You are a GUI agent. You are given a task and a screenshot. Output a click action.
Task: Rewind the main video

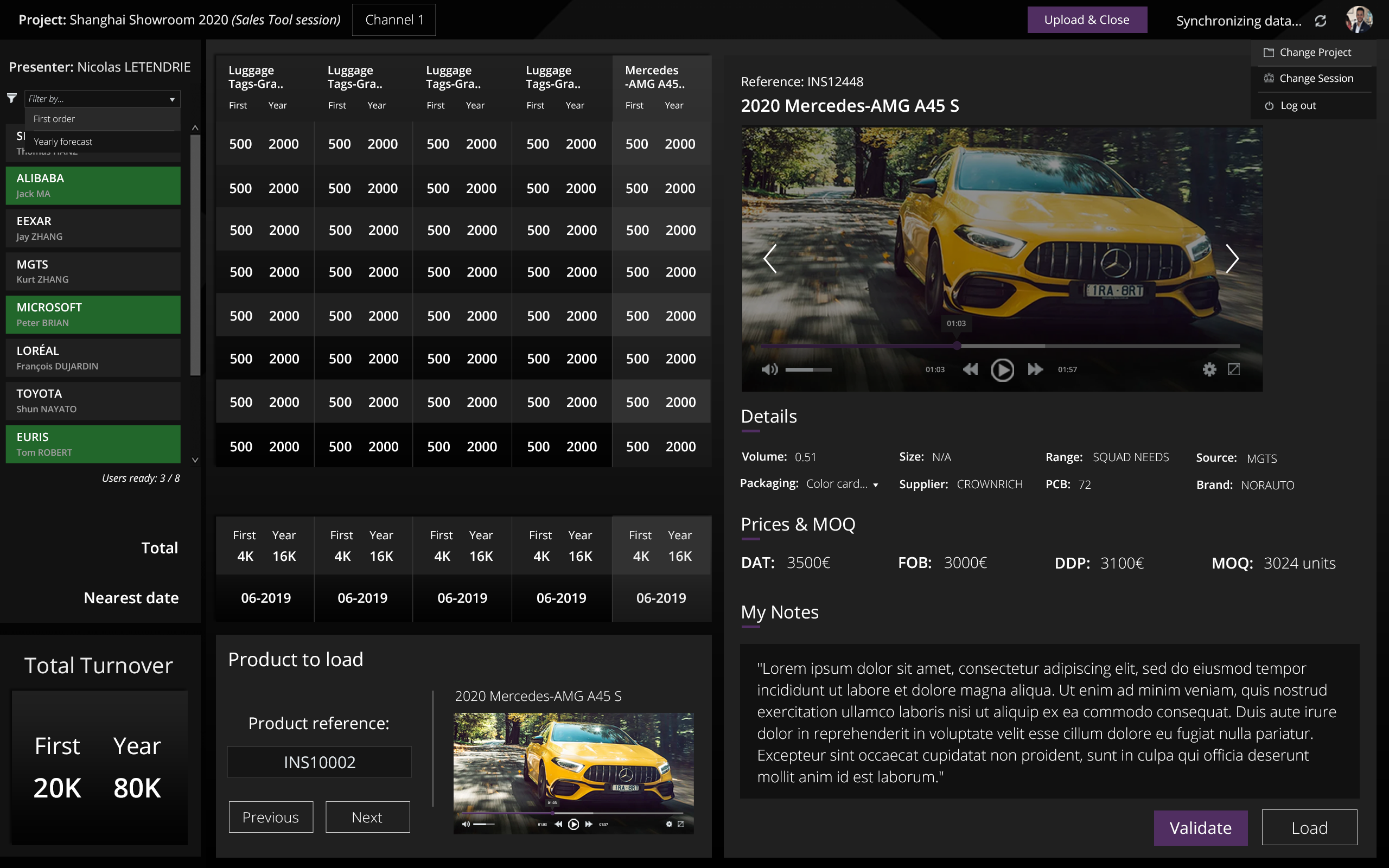tap(970, 369)
